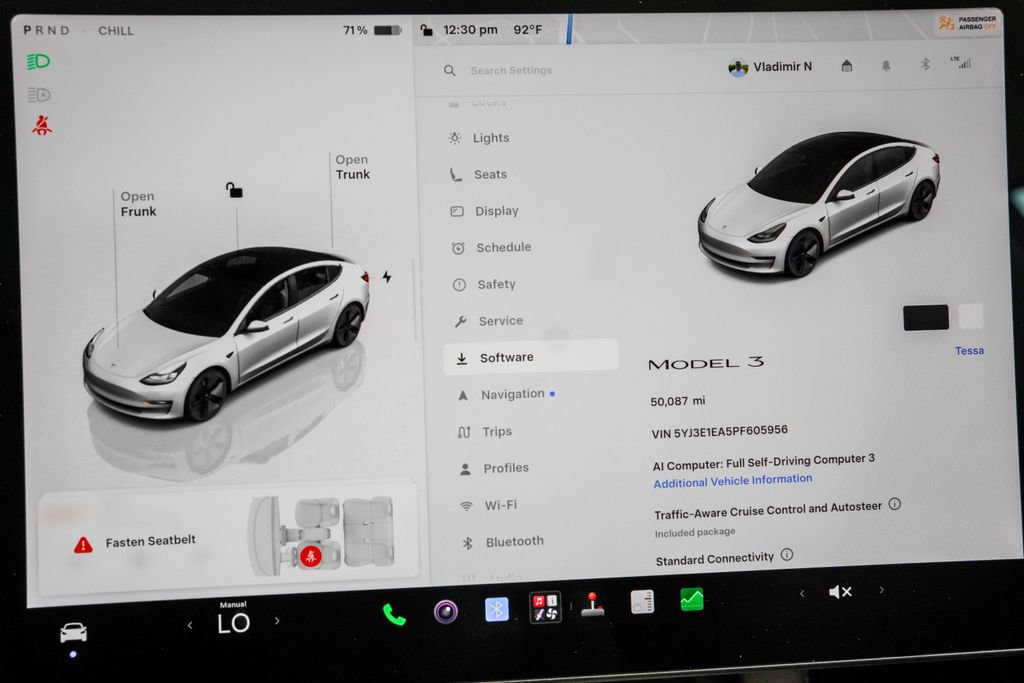The width and height of the screenshot is (1024, 683).
Task: Lower volume with the left chevron
Action: (802, 594)
